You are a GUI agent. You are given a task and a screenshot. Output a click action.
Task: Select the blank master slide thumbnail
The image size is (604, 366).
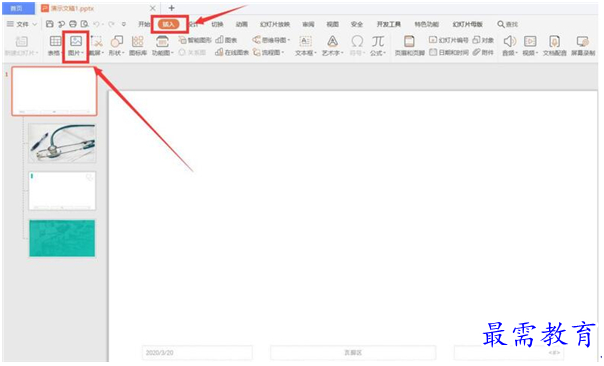click(54, 91)
